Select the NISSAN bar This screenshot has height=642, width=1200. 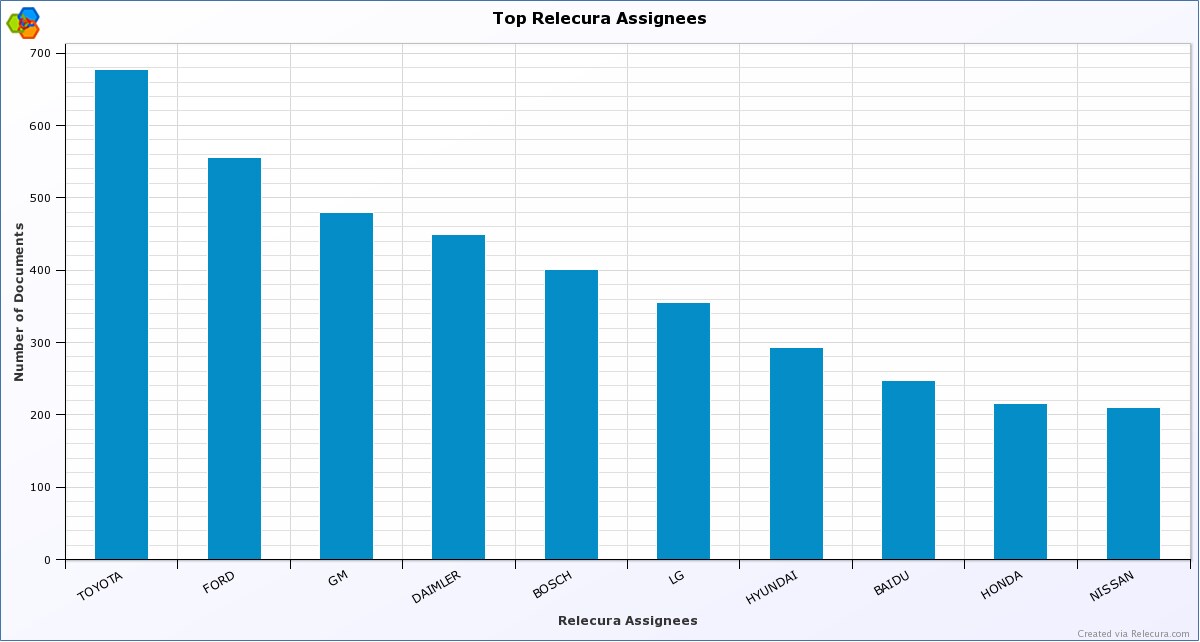point(1133,484)
